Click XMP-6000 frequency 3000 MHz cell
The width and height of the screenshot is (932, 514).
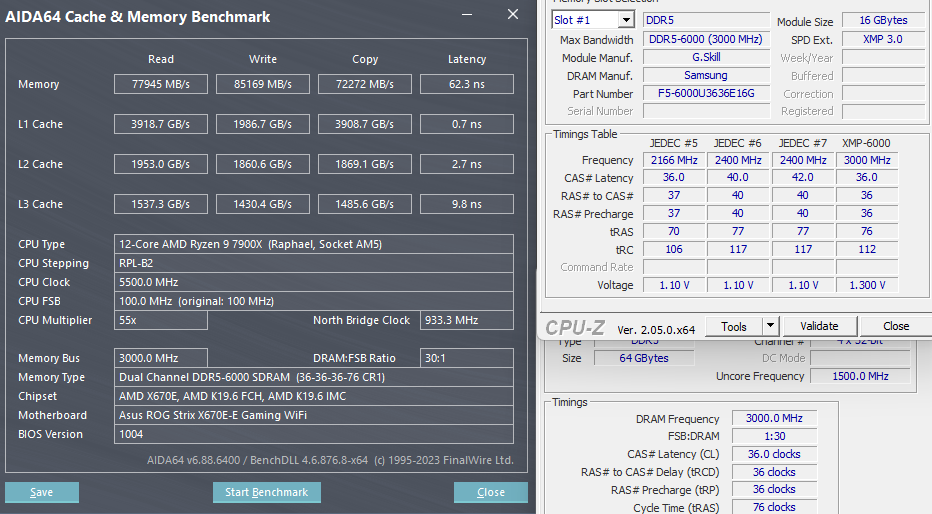coord(867,160)
